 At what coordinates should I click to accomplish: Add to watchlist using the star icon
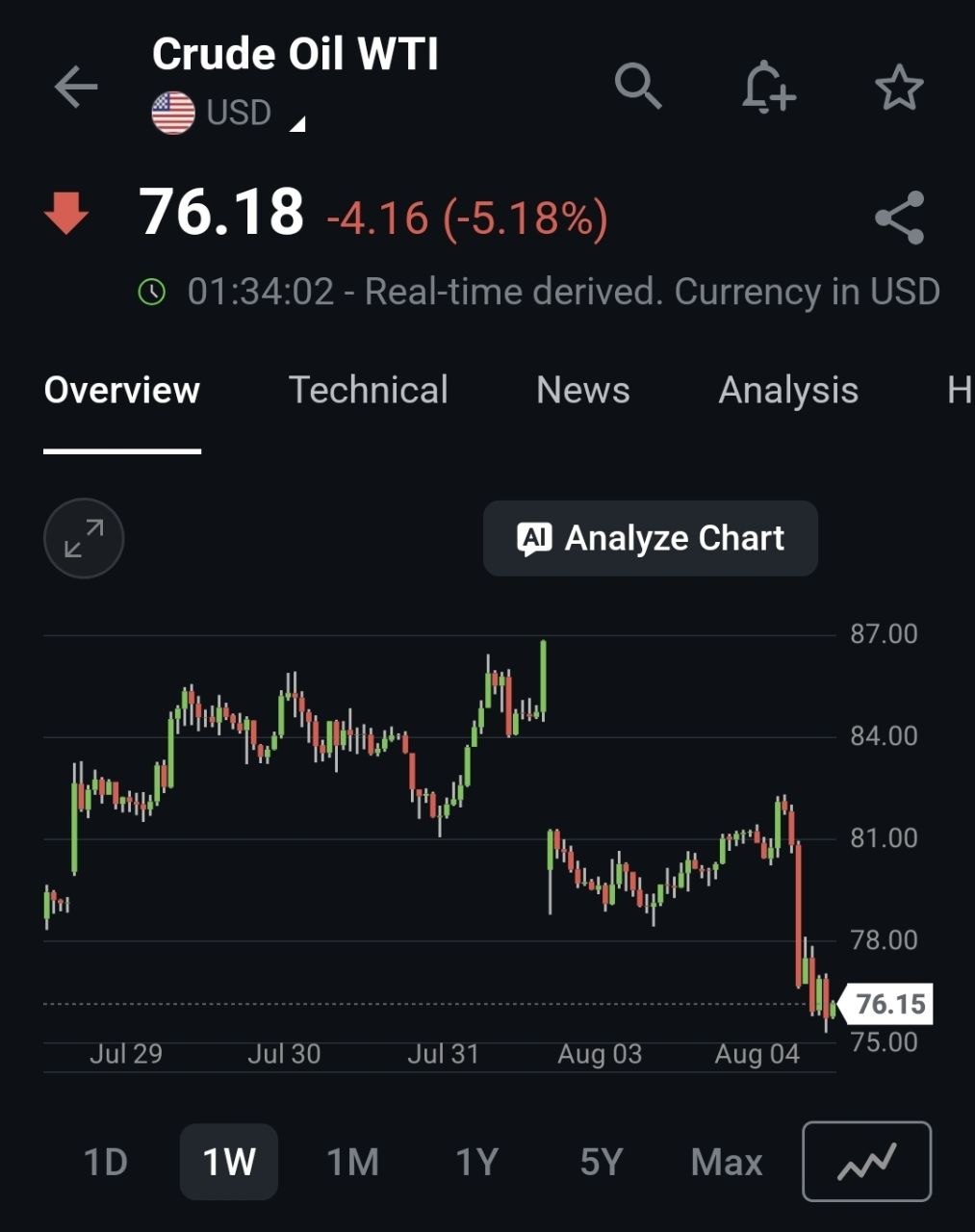coord(899,88)
